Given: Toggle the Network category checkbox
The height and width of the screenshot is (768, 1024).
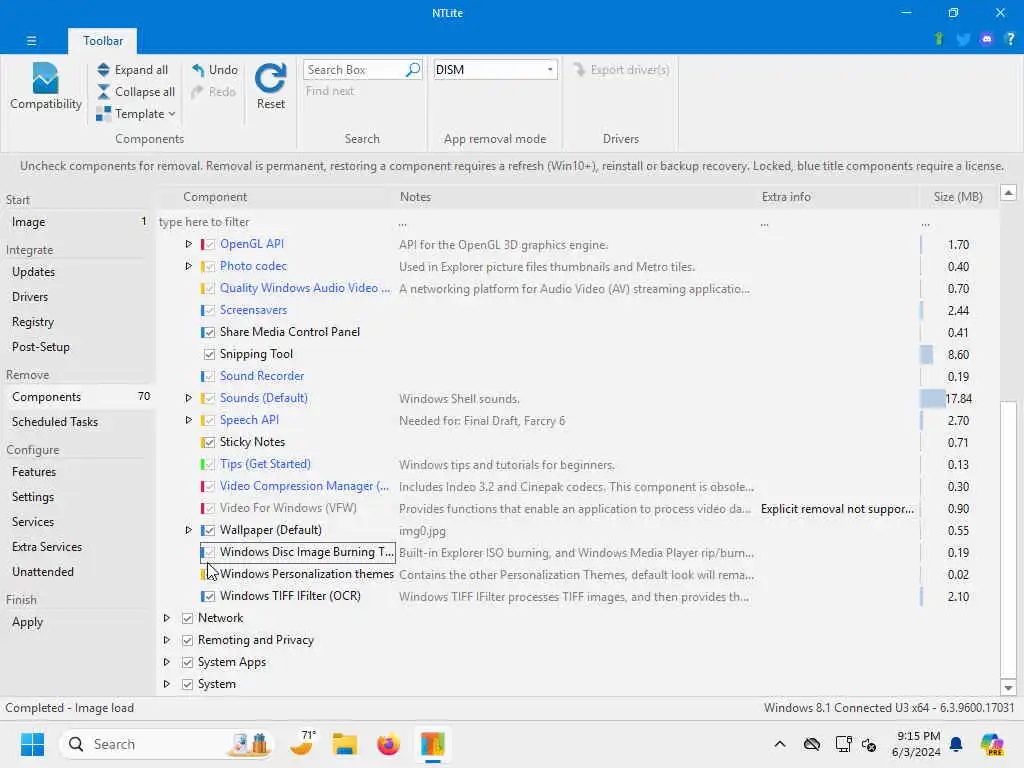Looking at the screenshot, I should 187,618.
